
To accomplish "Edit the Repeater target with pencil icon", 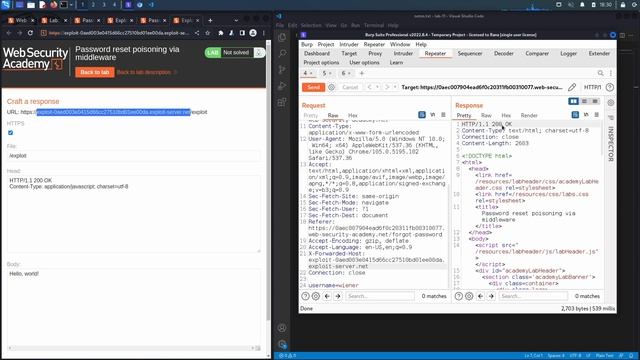I will point(572,87).
